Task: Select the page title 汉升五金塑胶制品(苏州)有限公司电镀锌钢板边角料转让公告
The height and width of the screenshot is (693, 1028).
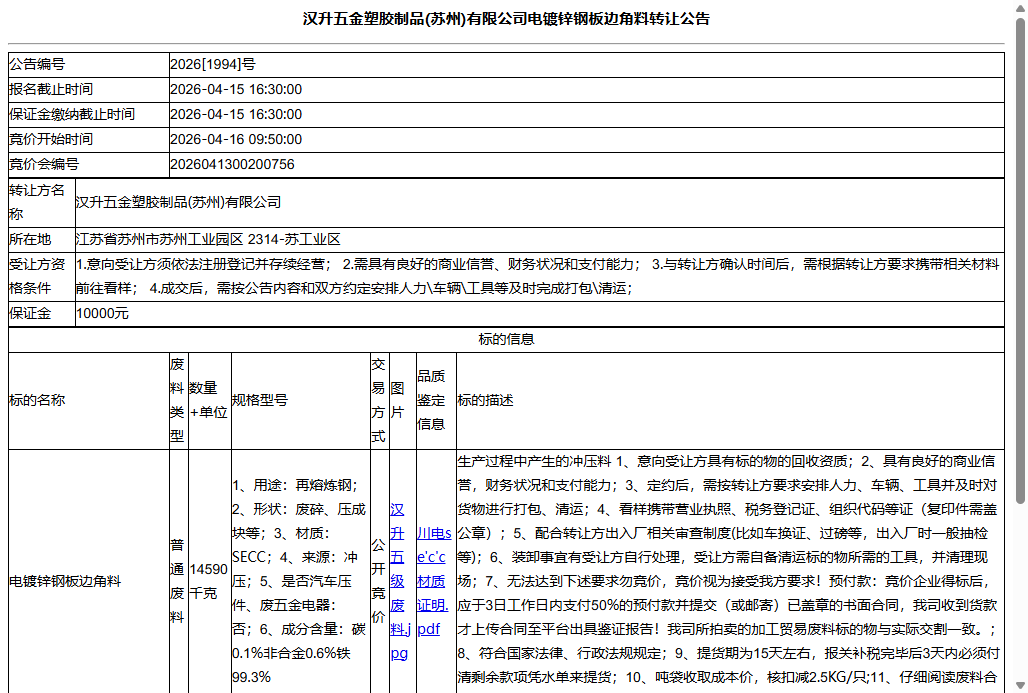Action: click(x=506, y=19)
